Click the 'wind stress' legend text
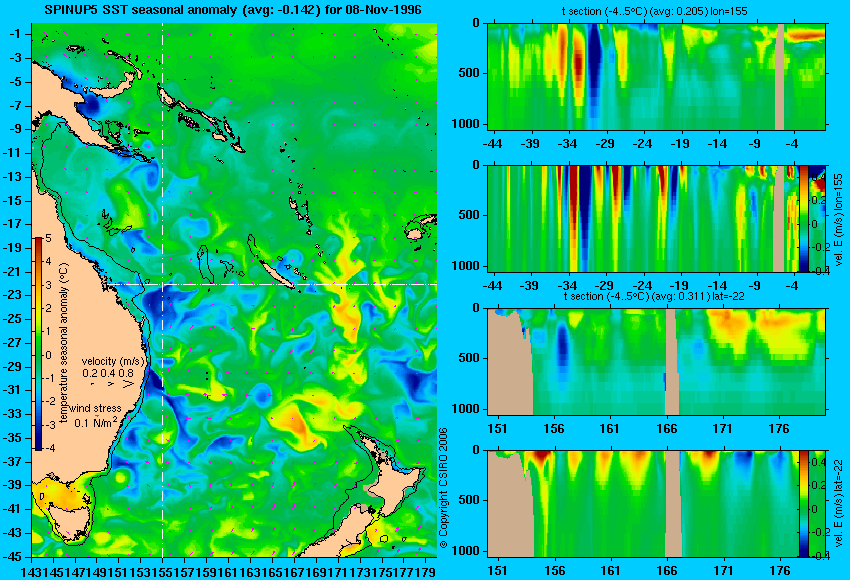The height and width of the screenshot is (580, 850). pos(95,409)
